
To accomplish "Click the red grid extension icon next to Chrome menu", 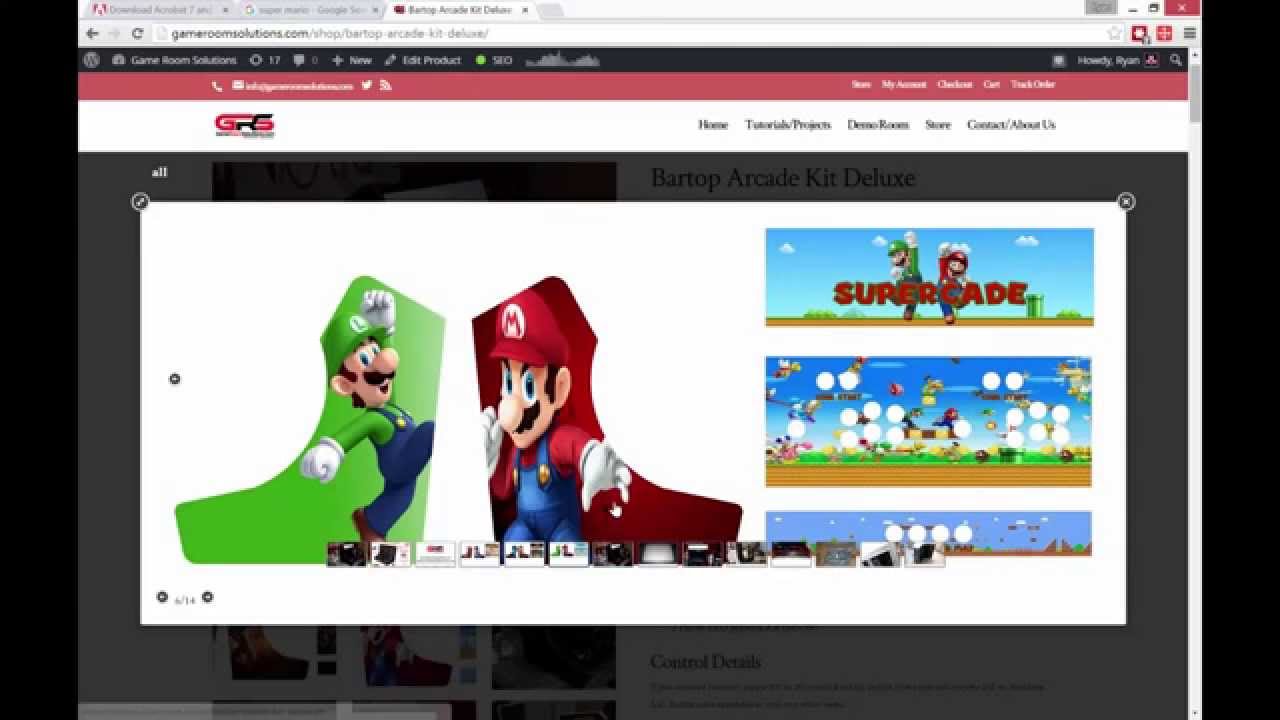I will click(x=1165, y=33).
